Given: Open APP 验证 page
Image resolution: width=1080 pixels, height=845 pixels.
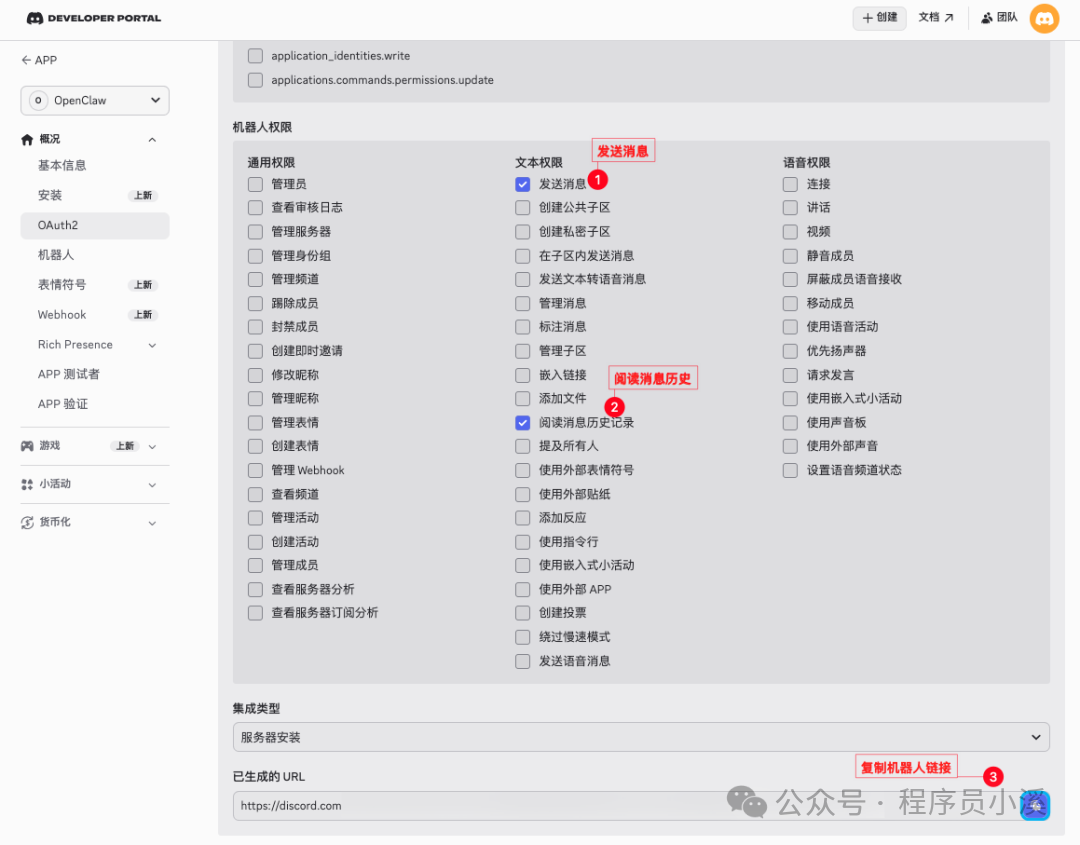Looking at the screenshot, I should (63, 404).
